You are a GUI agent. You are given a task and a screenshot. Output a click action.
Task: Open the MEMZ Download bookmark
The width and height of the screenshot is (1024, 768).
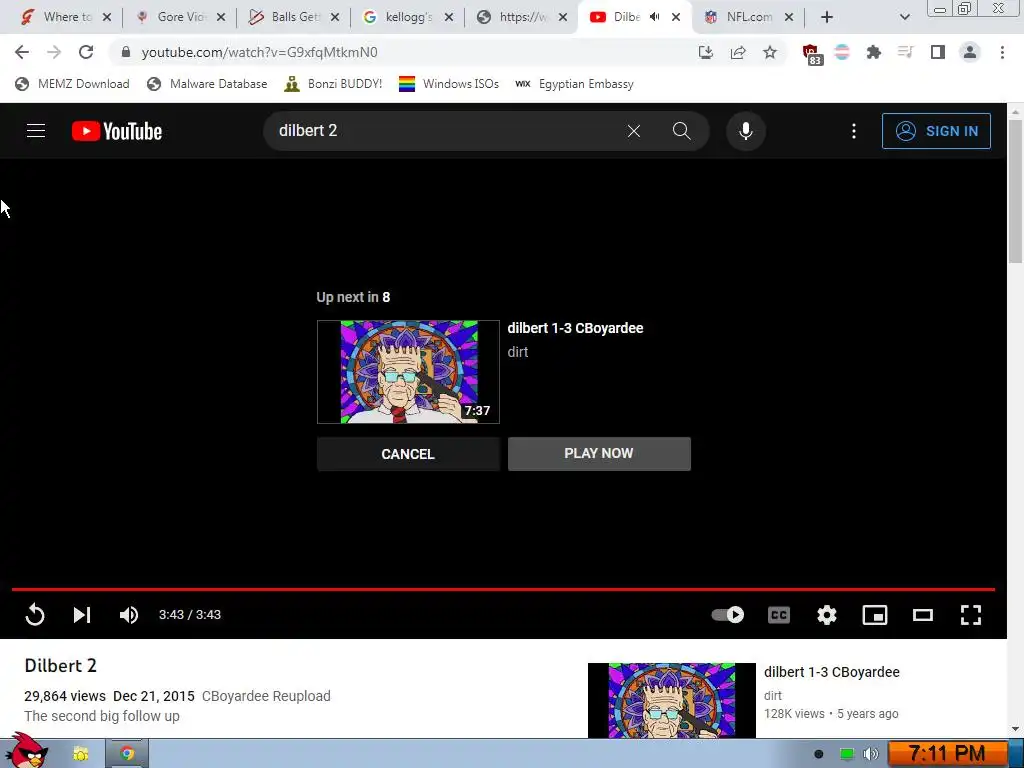[x=72, y=84]
